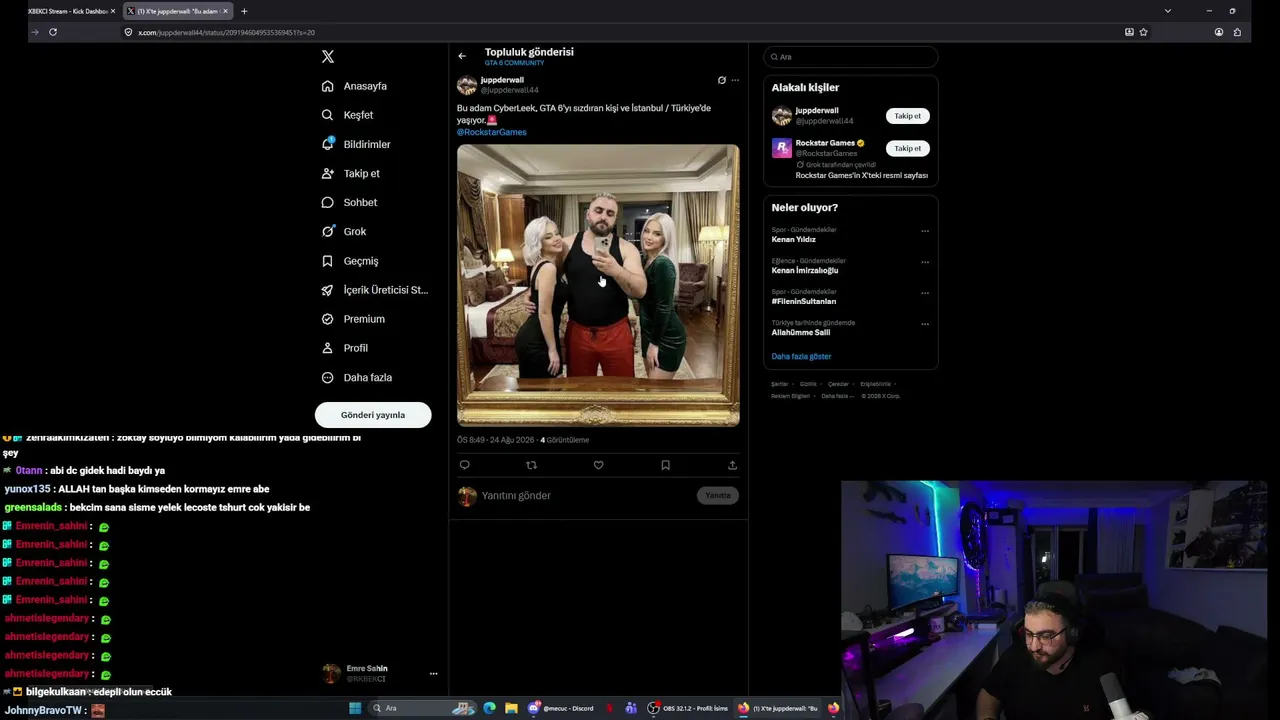Open Bildirimler notifications

pyautogui.click(x=356, y=144)
